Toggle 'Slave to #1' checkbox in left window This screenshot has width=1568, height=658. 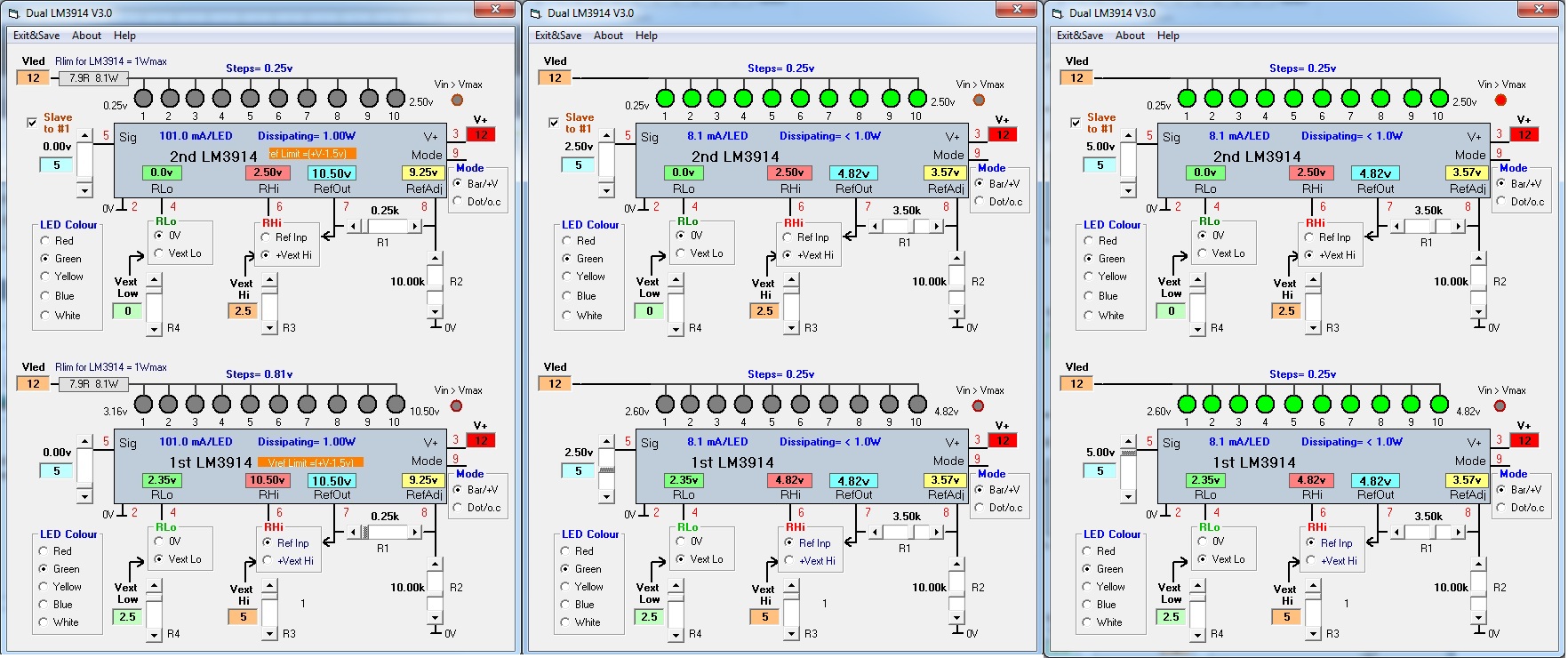(x=33, y=122)
